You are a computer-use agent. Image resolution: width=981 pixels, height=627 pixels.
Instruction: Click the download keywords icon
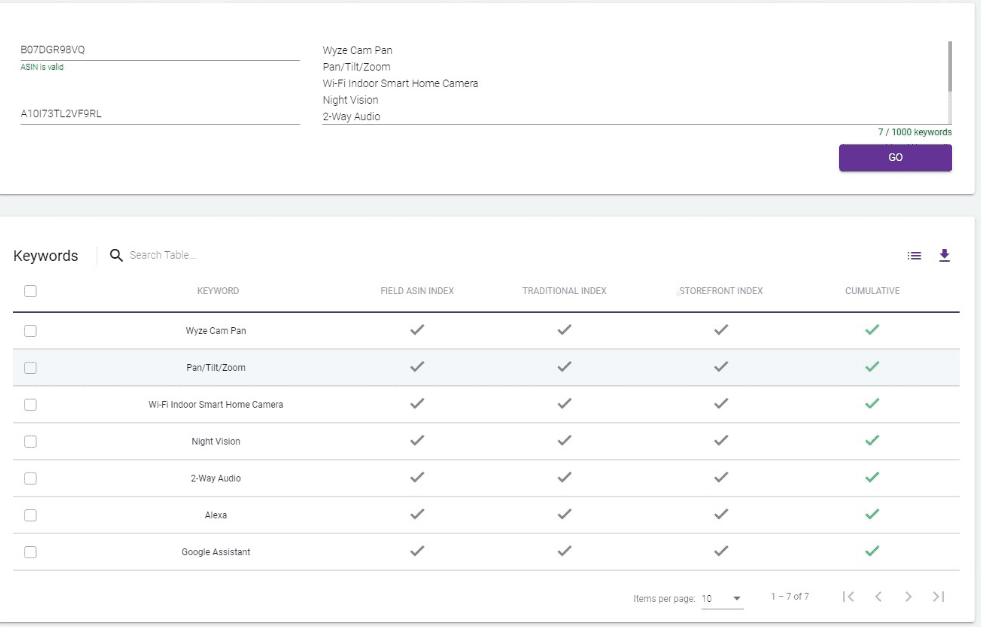[944, 256]
